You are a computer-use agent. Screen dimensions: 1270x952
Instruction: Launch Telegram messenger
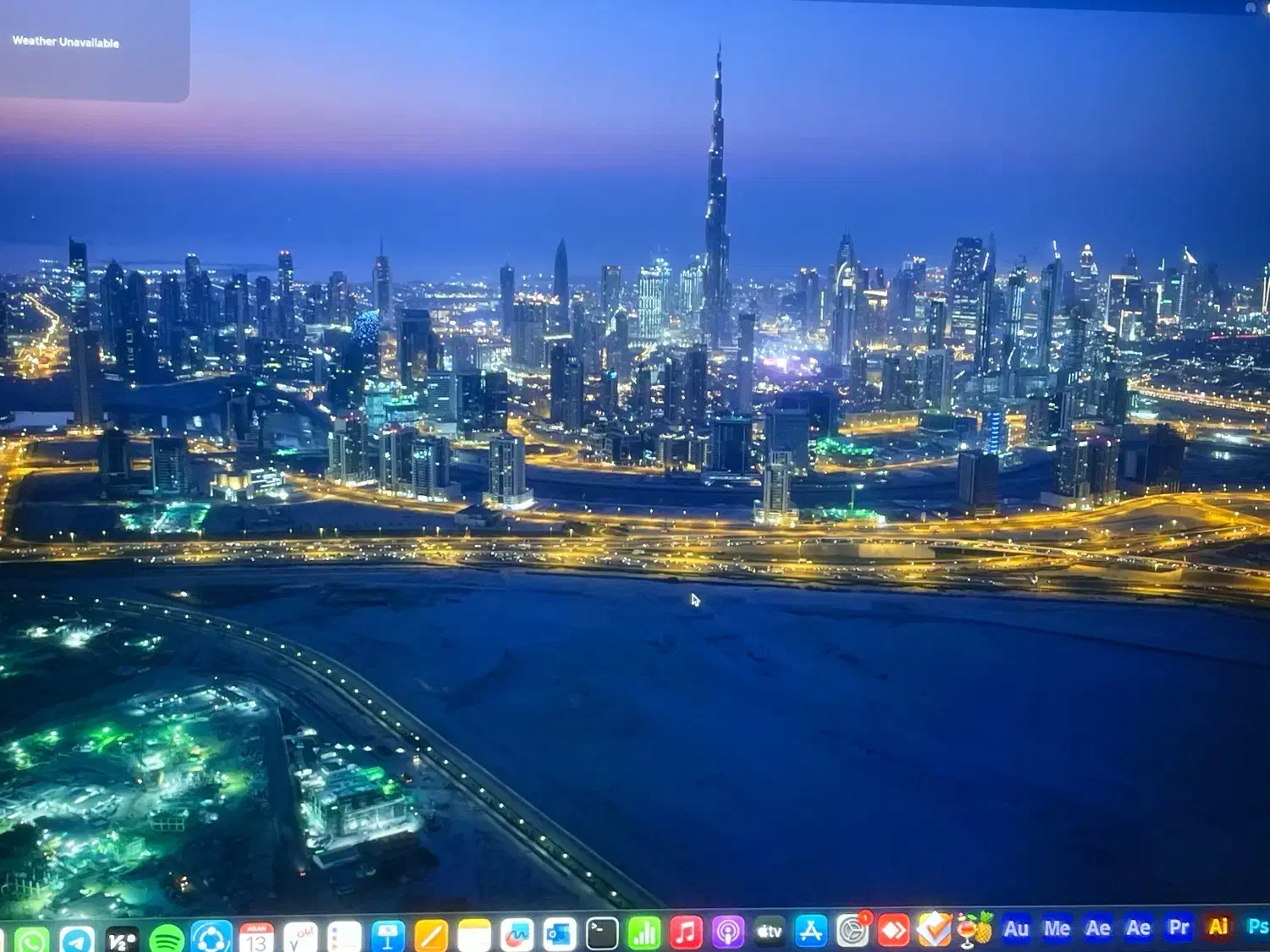[76, 938]
